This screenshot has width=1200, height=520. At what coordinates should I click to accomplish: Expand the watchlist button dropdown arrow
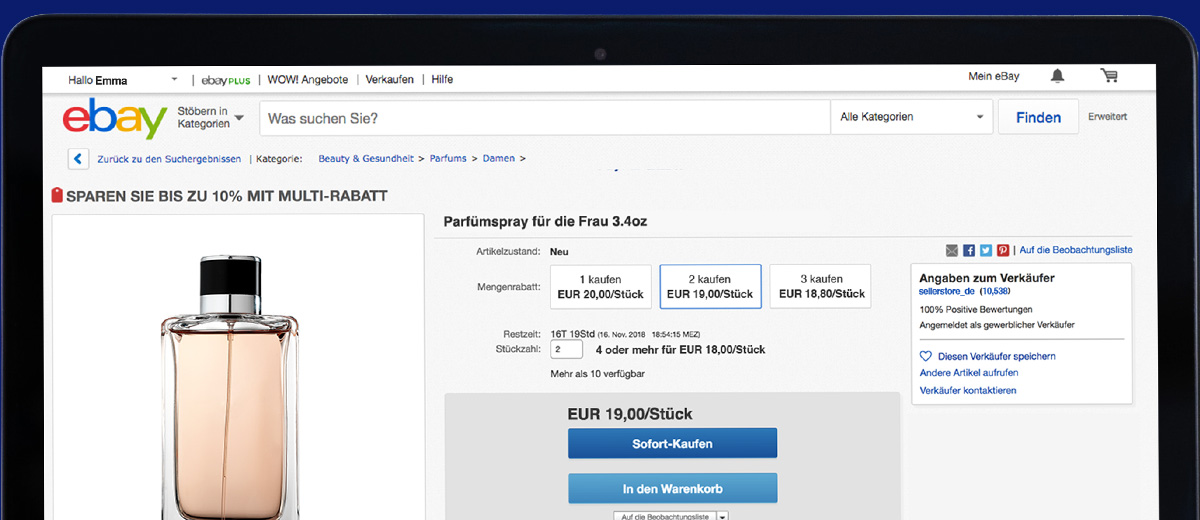pos(723,516)
